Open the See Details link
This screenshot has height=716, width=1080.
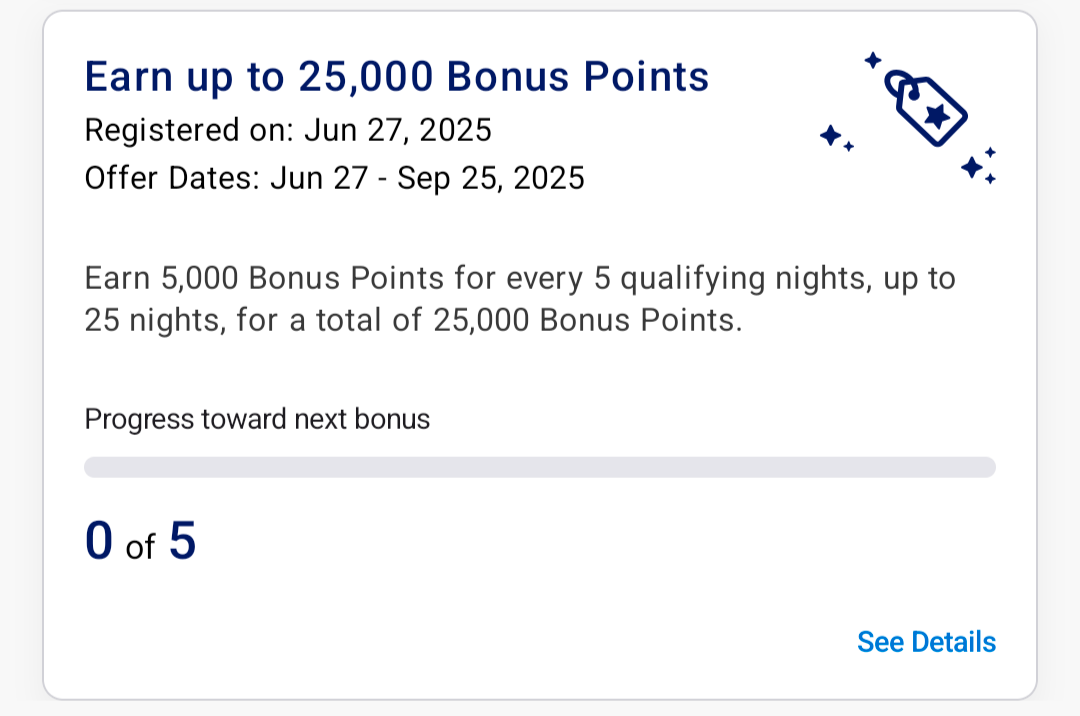pyautogui.click(x=925, y=641)
